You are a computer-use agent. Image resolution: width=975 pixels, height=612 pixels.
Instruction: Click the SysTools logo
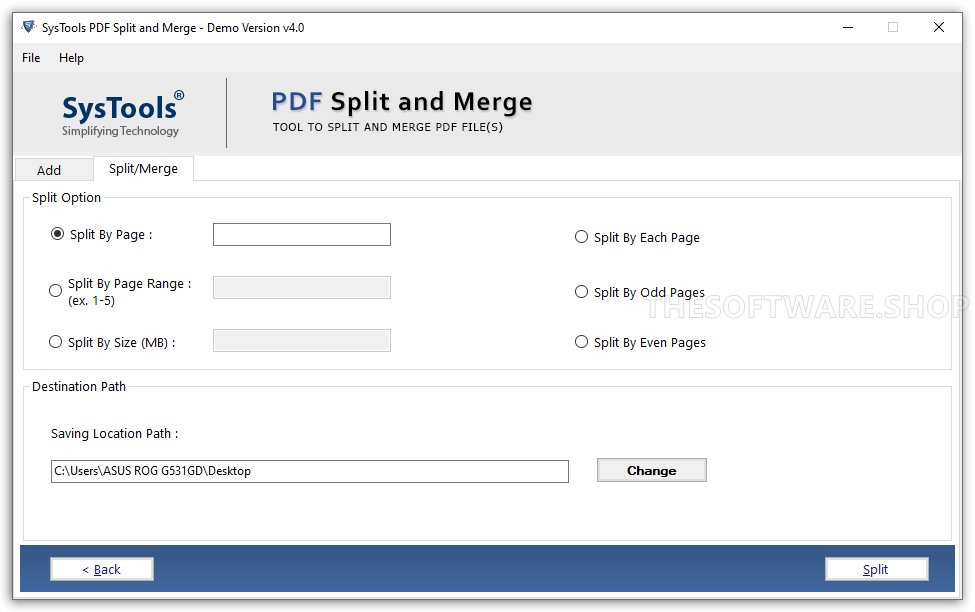coord(120,110)
